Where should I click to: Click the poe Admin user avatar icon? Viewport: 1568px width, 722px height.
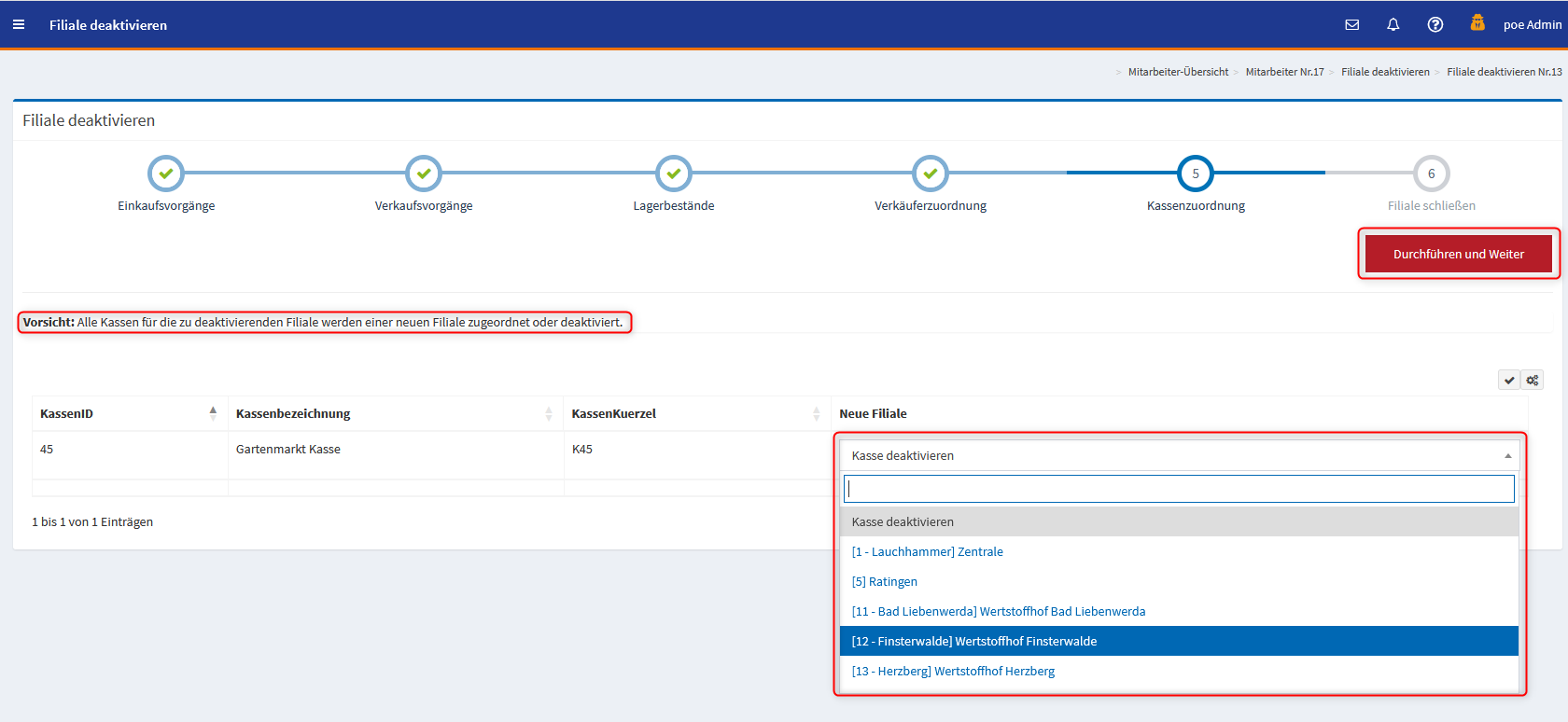[x=1477, y=23]
